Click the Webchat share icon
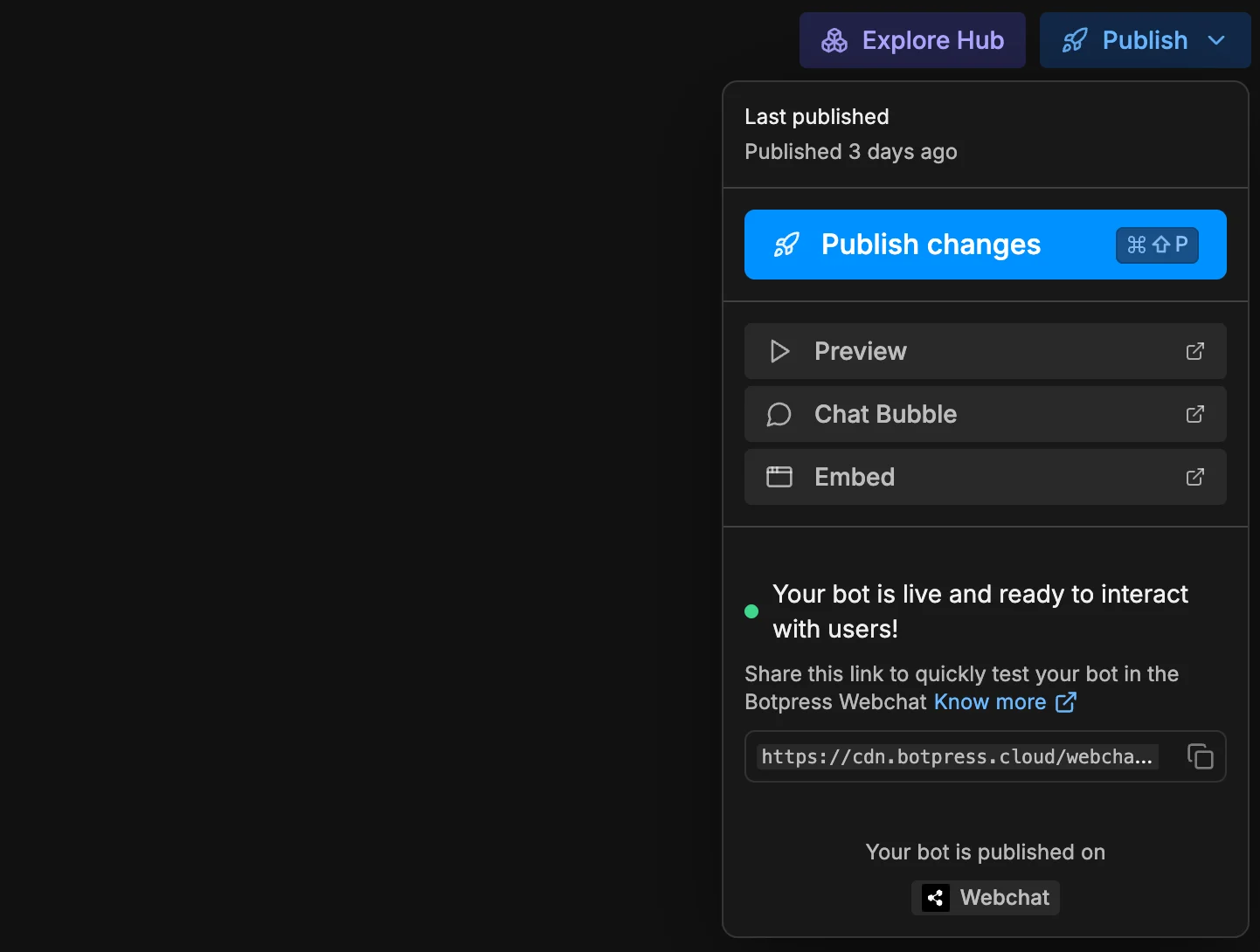 936,898
